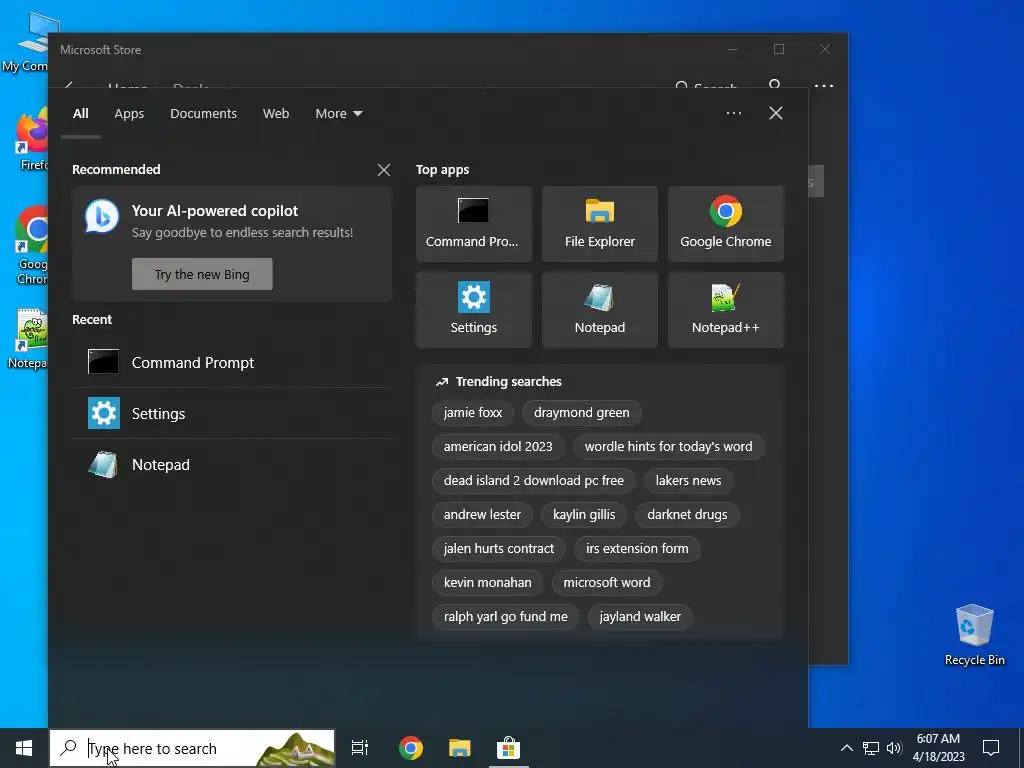The image size is (1024, 768).
Task: Click the network tray icon
Action: pyautogui.click(x=871, y=748)
